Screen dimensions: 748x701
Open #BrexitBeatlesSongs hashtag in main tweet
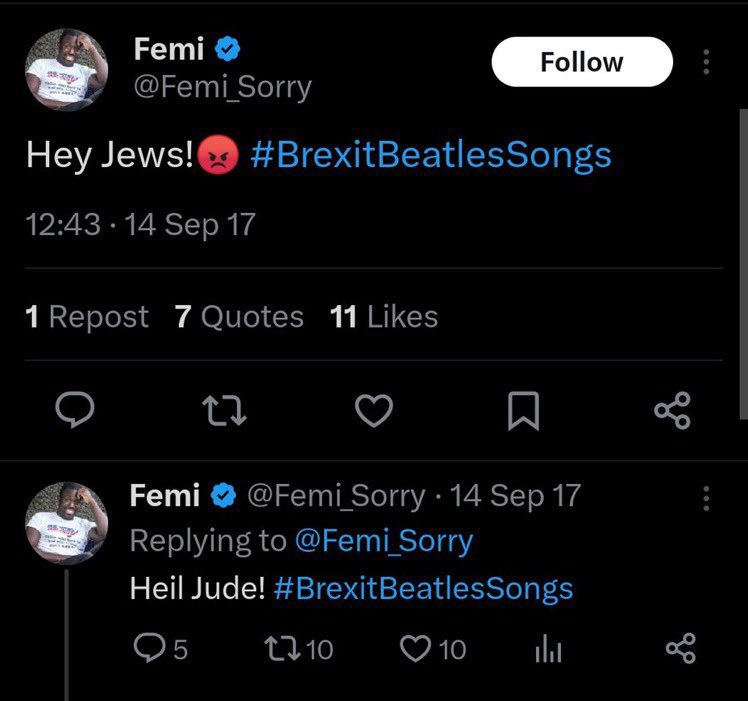[430, 155]
